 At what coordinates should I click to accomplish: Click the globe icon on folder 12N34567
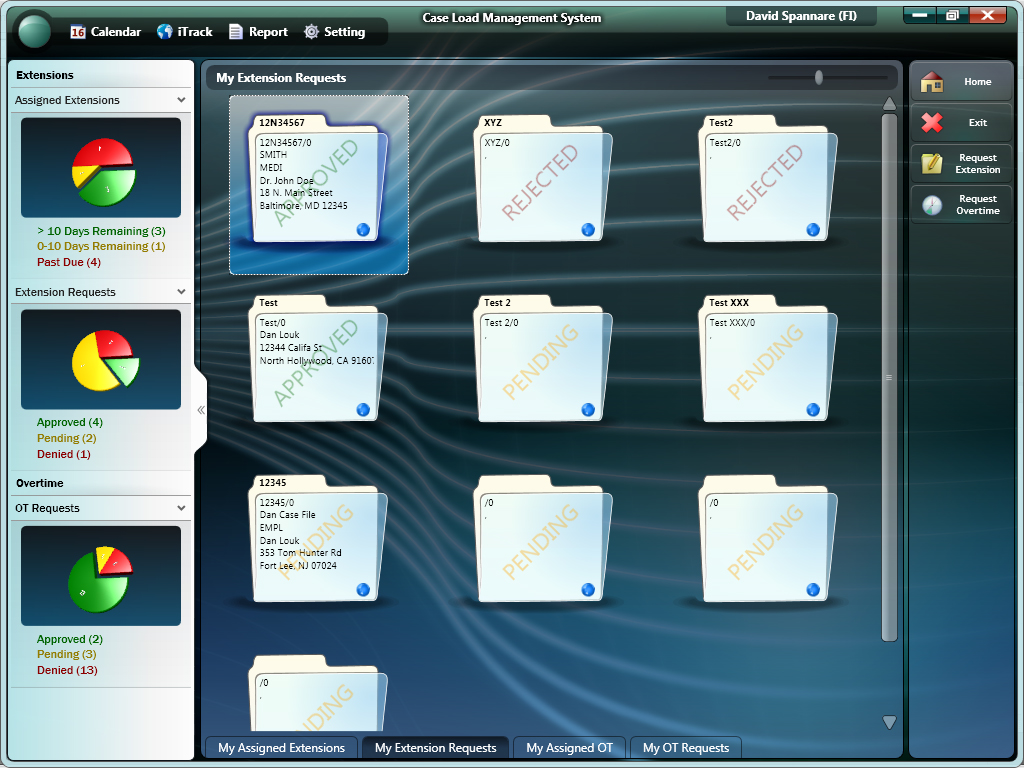363,230
